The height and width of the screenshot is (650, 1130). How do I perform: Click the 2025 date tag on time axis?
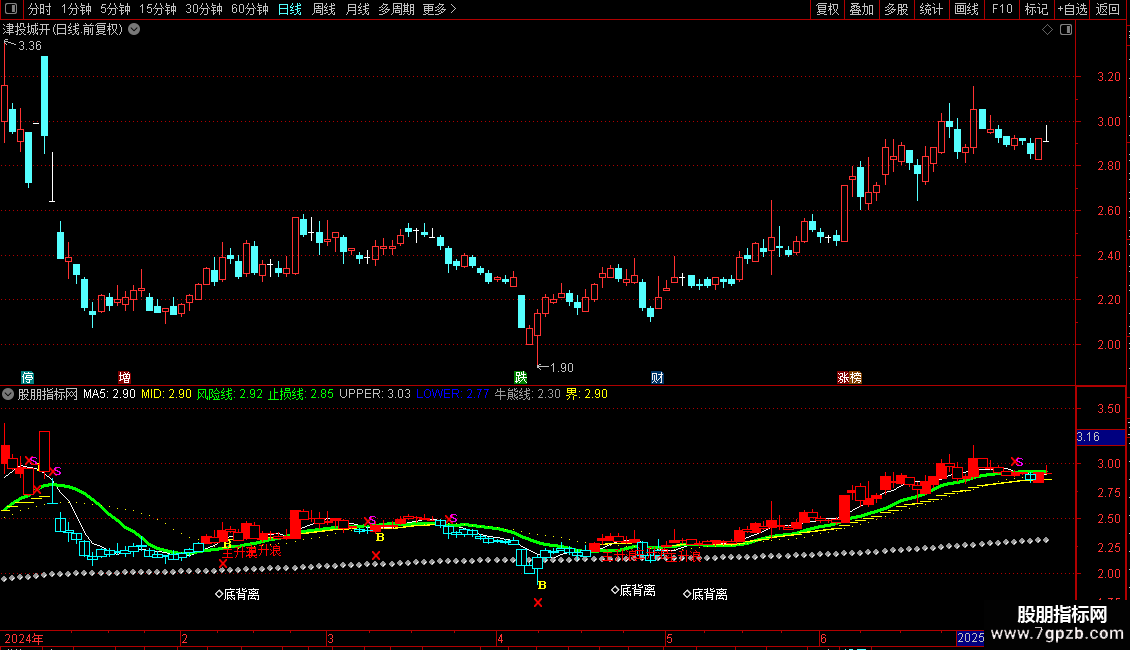[x=970, y=638]
